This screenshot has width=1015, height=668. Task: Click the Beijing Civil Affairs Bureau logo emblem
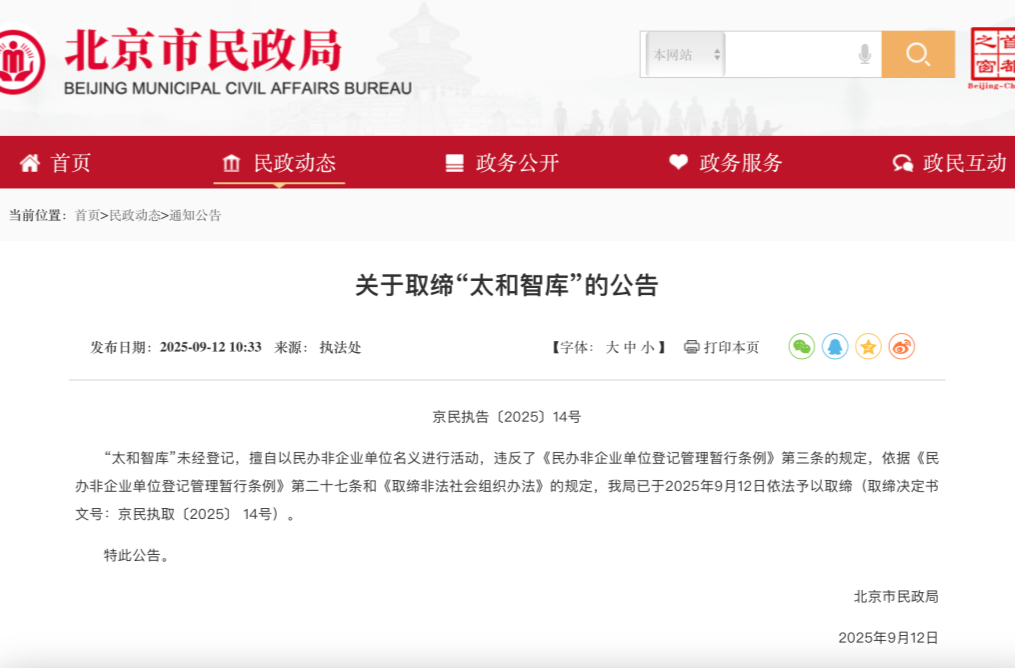[x=21, y=62]
